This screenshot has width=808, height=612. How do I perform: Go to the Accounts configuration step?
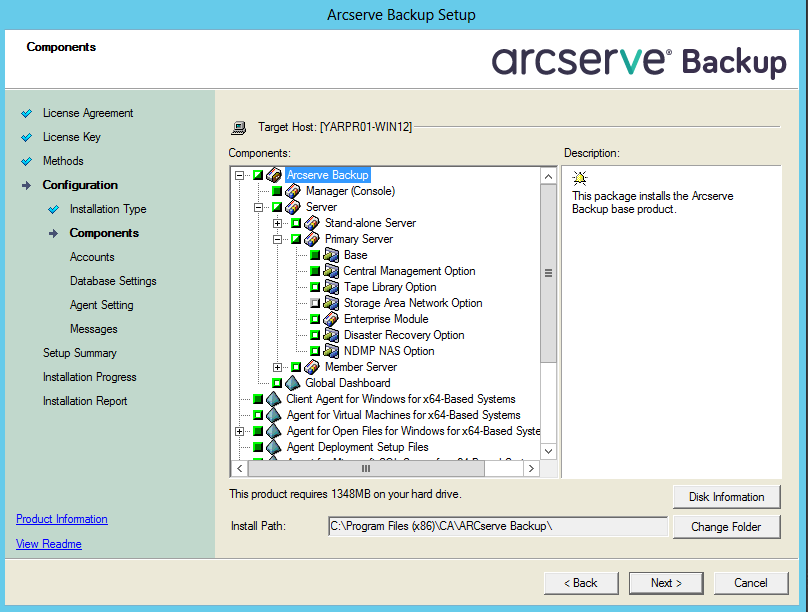point(91,257)
